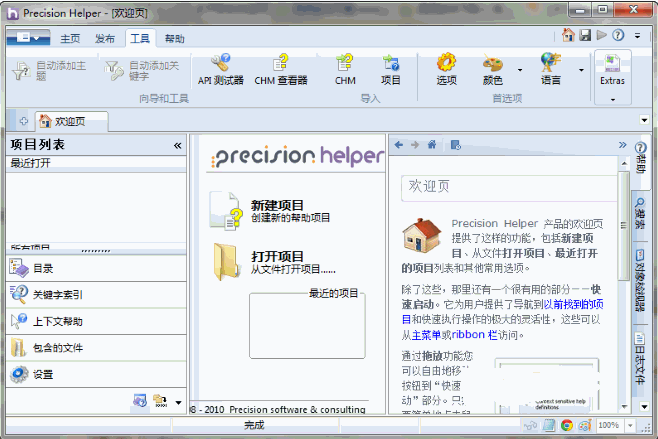Image resolution: width=658 pixels, height=439 pixels.
Task: Open 设置 navigation section
Action: coord(96,374)
